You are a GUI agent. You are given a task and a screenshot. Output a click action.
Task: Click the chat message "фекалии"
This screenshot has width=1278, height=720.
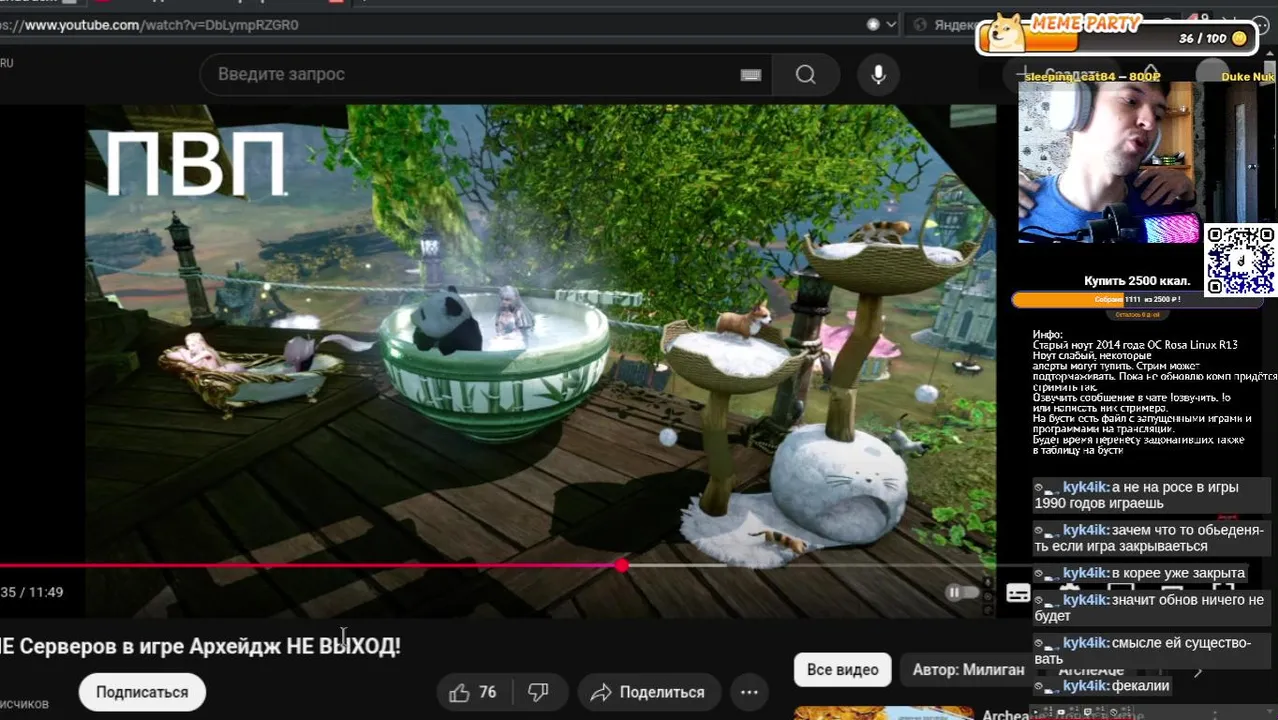[x=1102, y=686]
